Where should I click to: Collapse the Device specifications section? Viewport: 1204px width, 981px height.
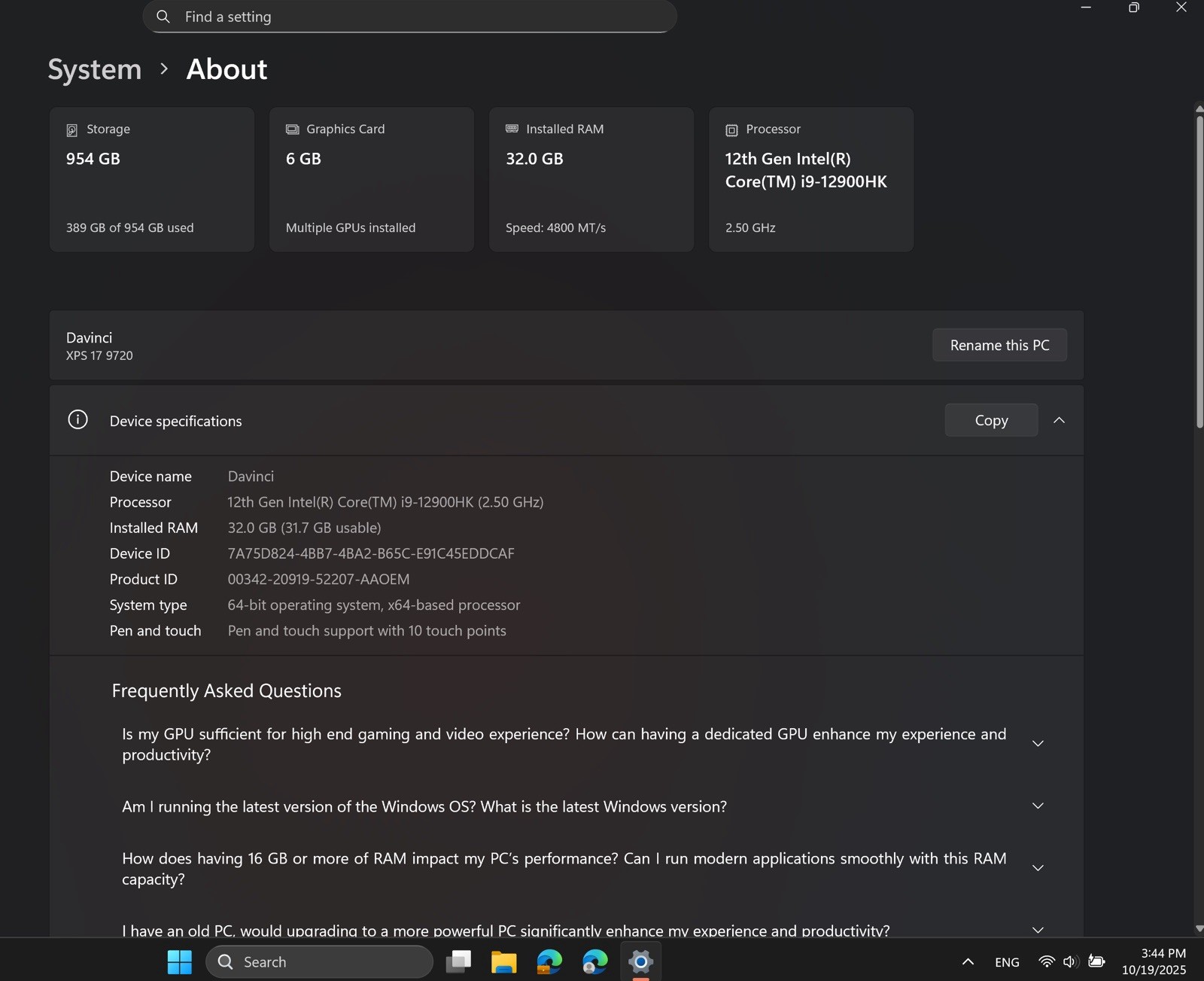(1059, 420)
